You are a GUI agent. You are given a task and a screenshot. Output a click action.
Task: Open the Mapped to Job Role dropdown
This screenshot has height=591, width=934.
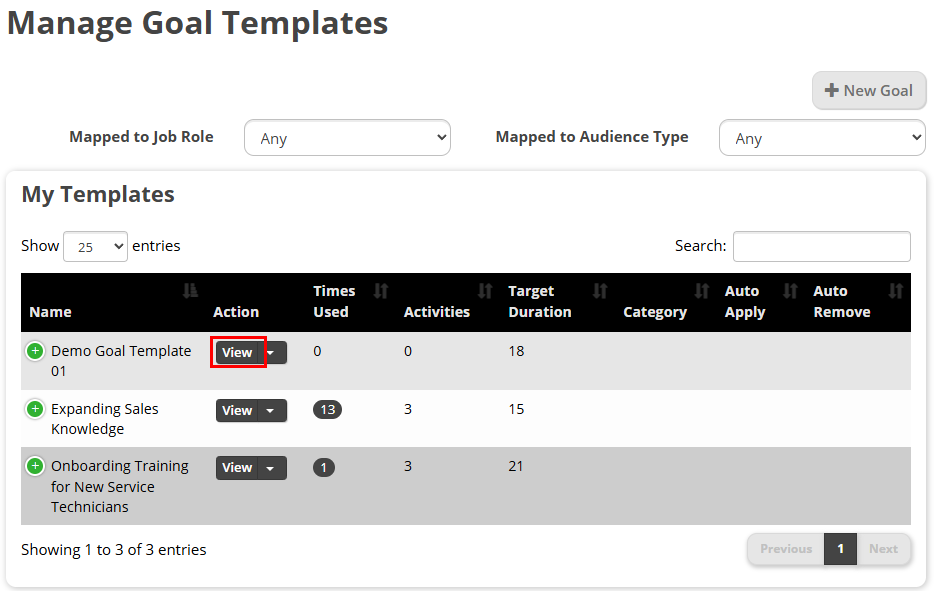coord(347,137)
